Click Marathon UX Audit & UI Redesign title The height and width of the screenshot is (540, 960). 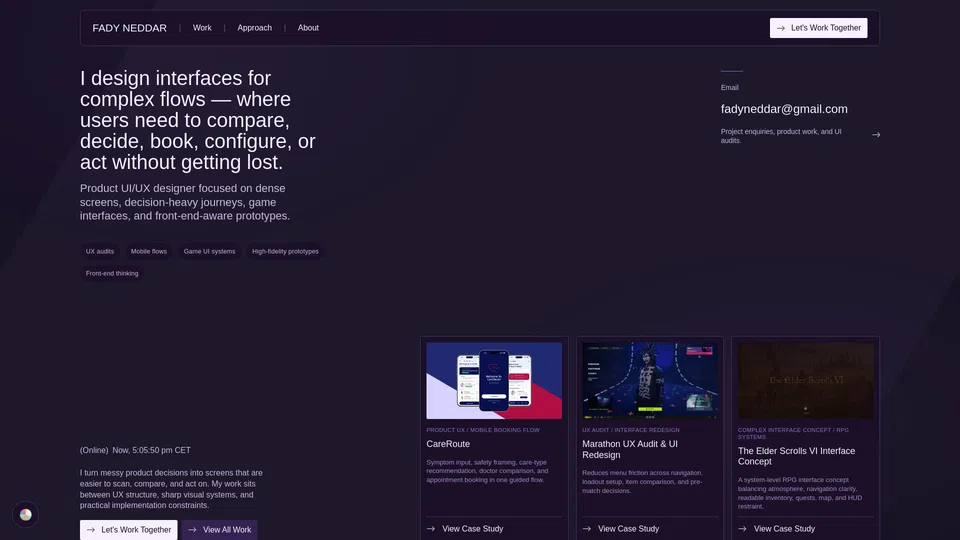coord(630,449)
